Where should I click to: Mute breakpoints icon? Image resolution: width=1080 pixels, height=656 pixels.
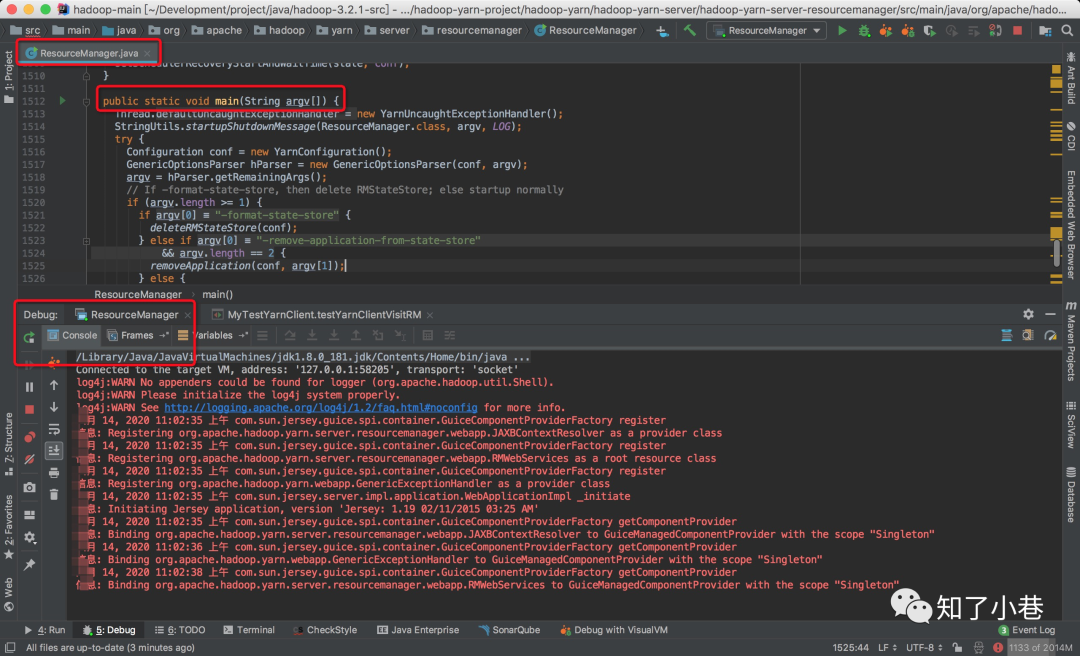(x=30, y=459)
